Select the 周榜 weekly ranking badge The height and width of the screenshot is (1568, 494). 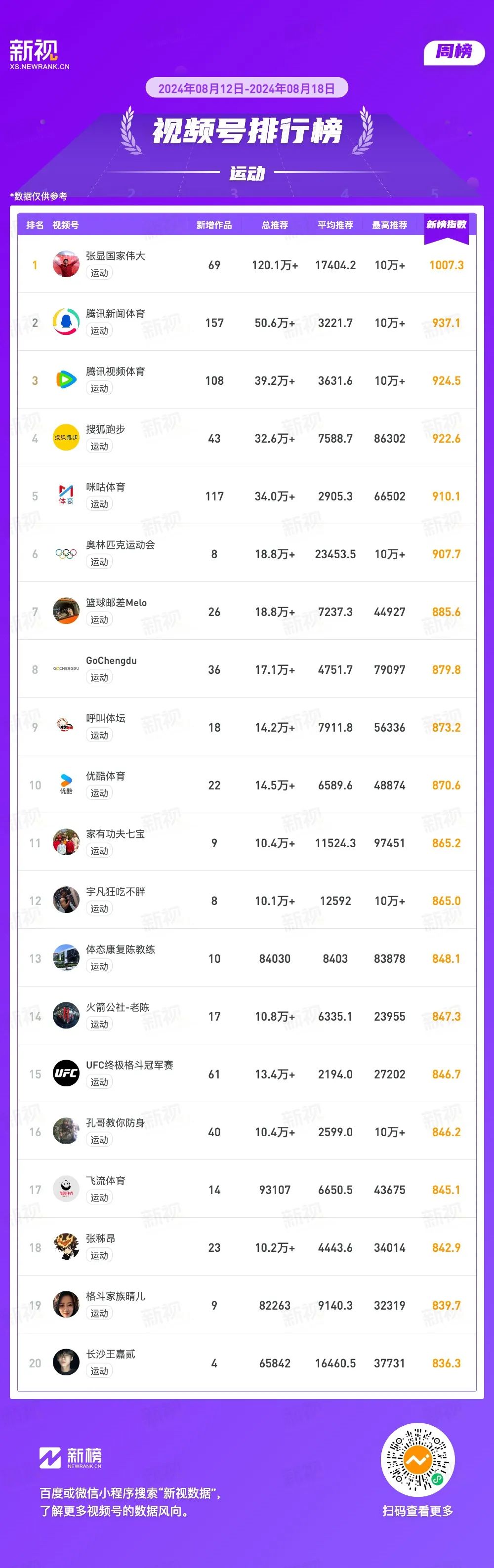pyautogui.click(x=454, y=52)
